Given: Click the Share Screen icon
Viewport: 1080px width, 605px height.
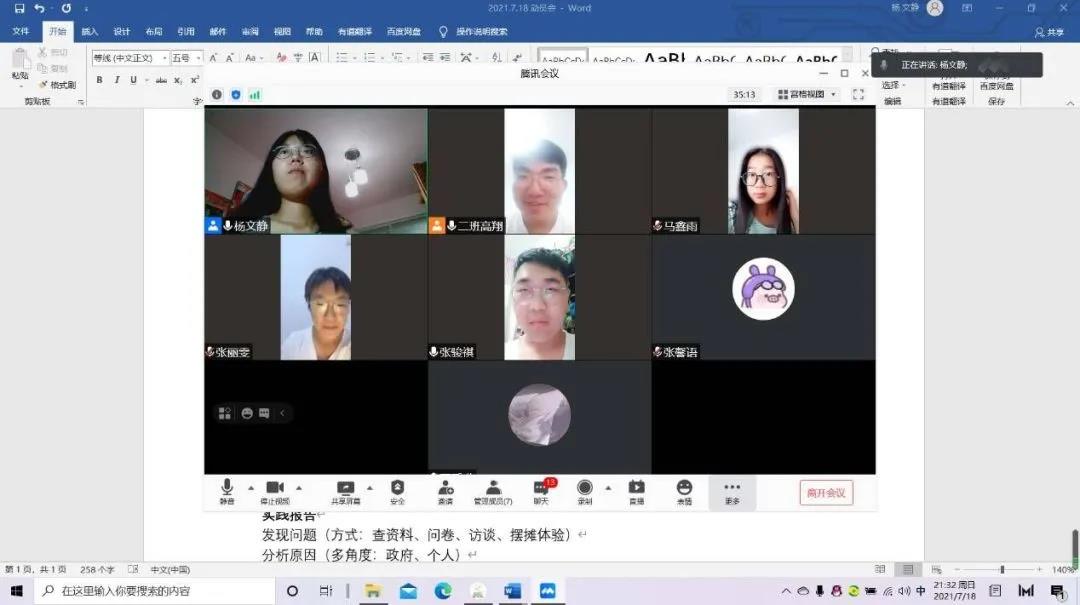Looking at the screenshot, I should [x=345, y=490].
